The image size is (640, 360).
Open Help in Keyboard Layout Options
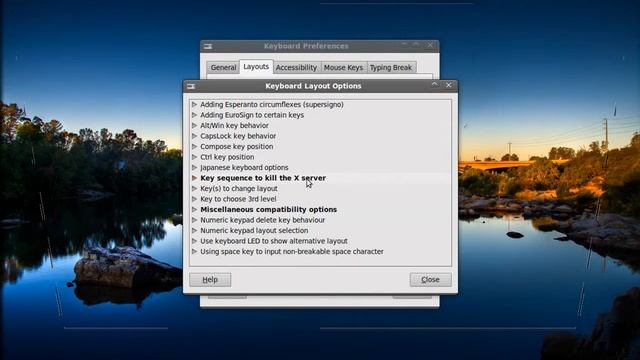tap(210, 280)
